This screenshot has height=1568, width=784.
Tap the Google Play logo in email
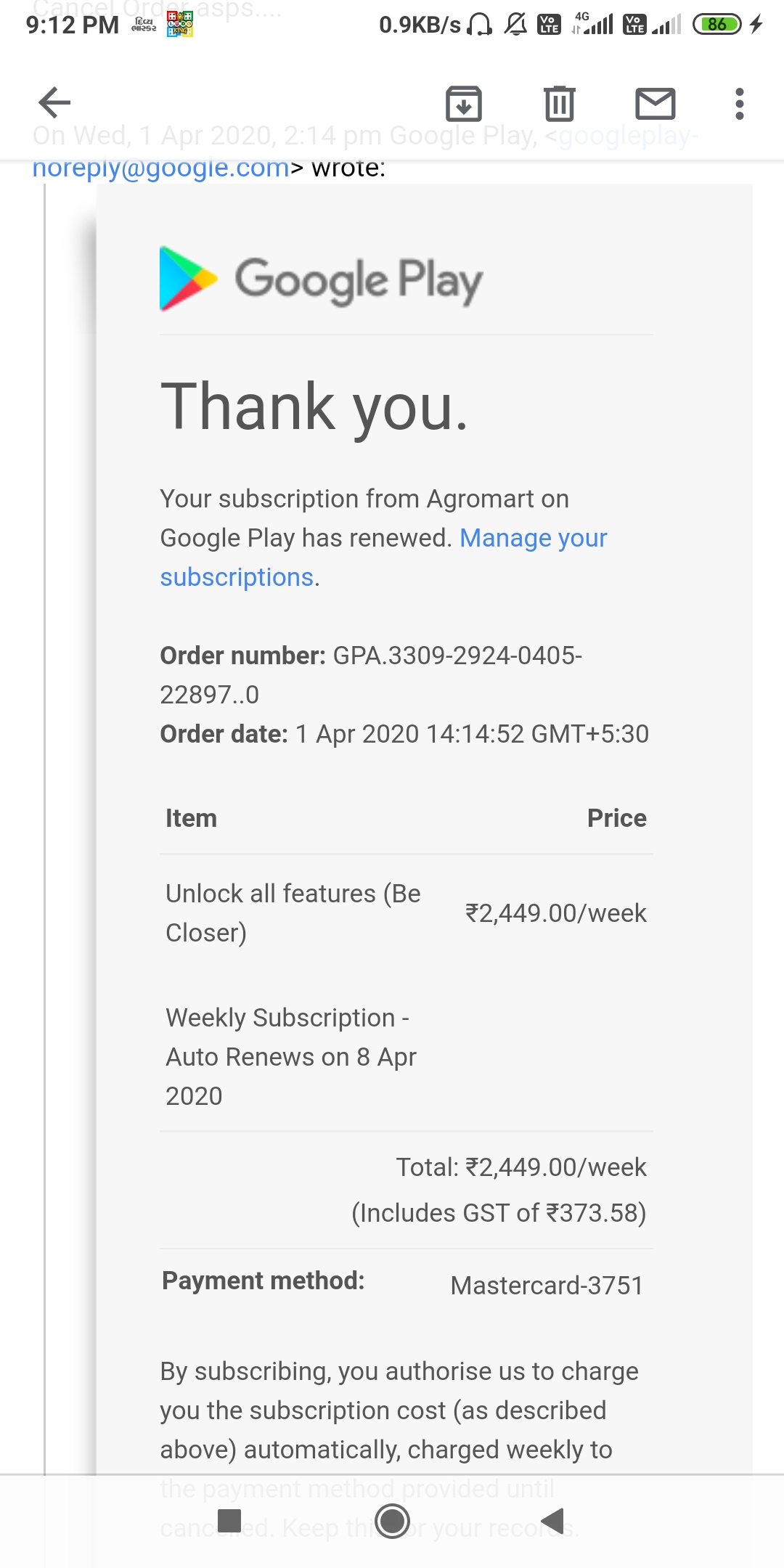[x=321, y=279]
